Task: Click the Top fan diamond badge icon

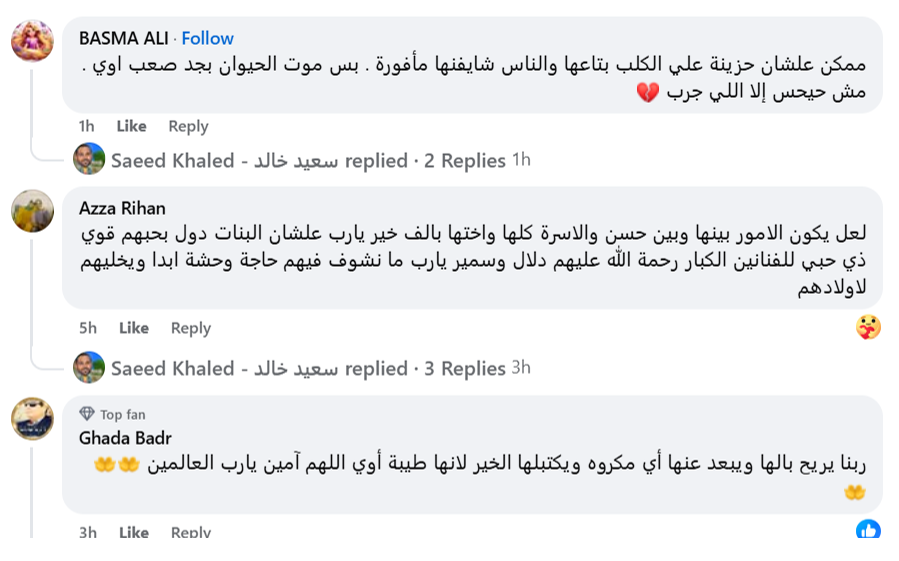Action: pos(87,414)
